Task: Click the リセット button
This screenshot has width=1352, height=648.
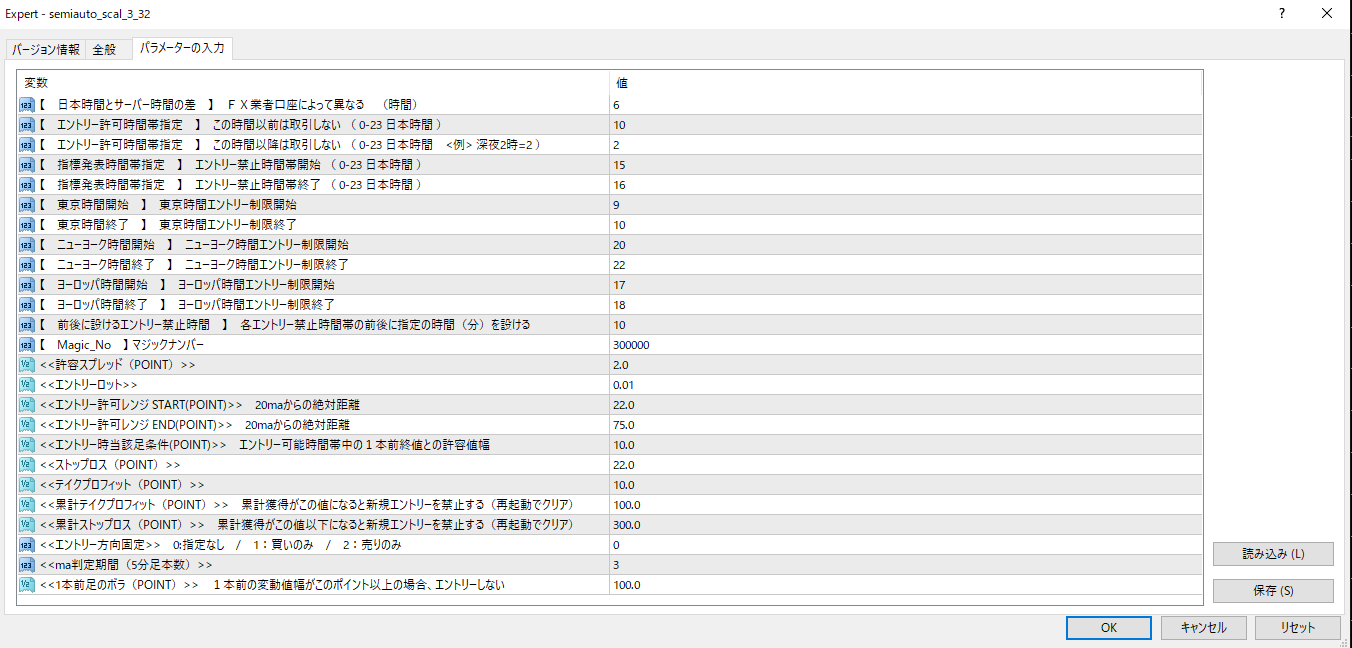Action: click(x=1297, y=628)
